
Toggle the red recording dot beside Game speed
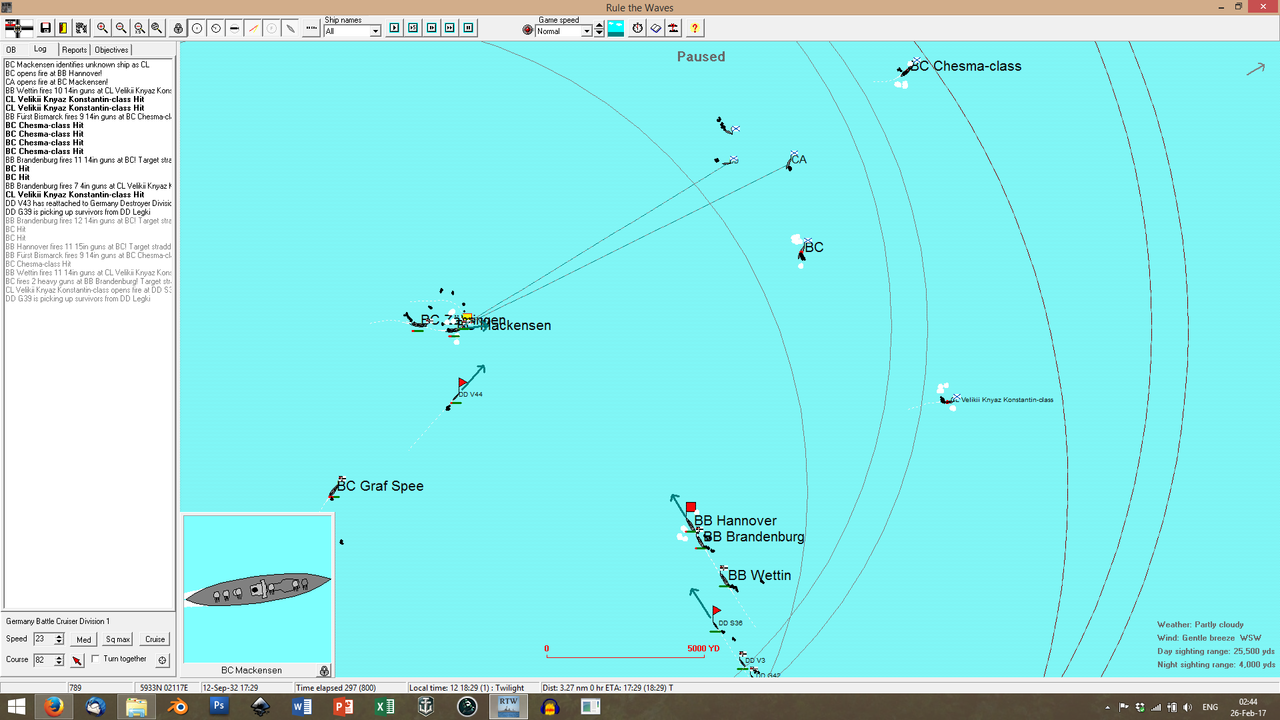(528, 29)
